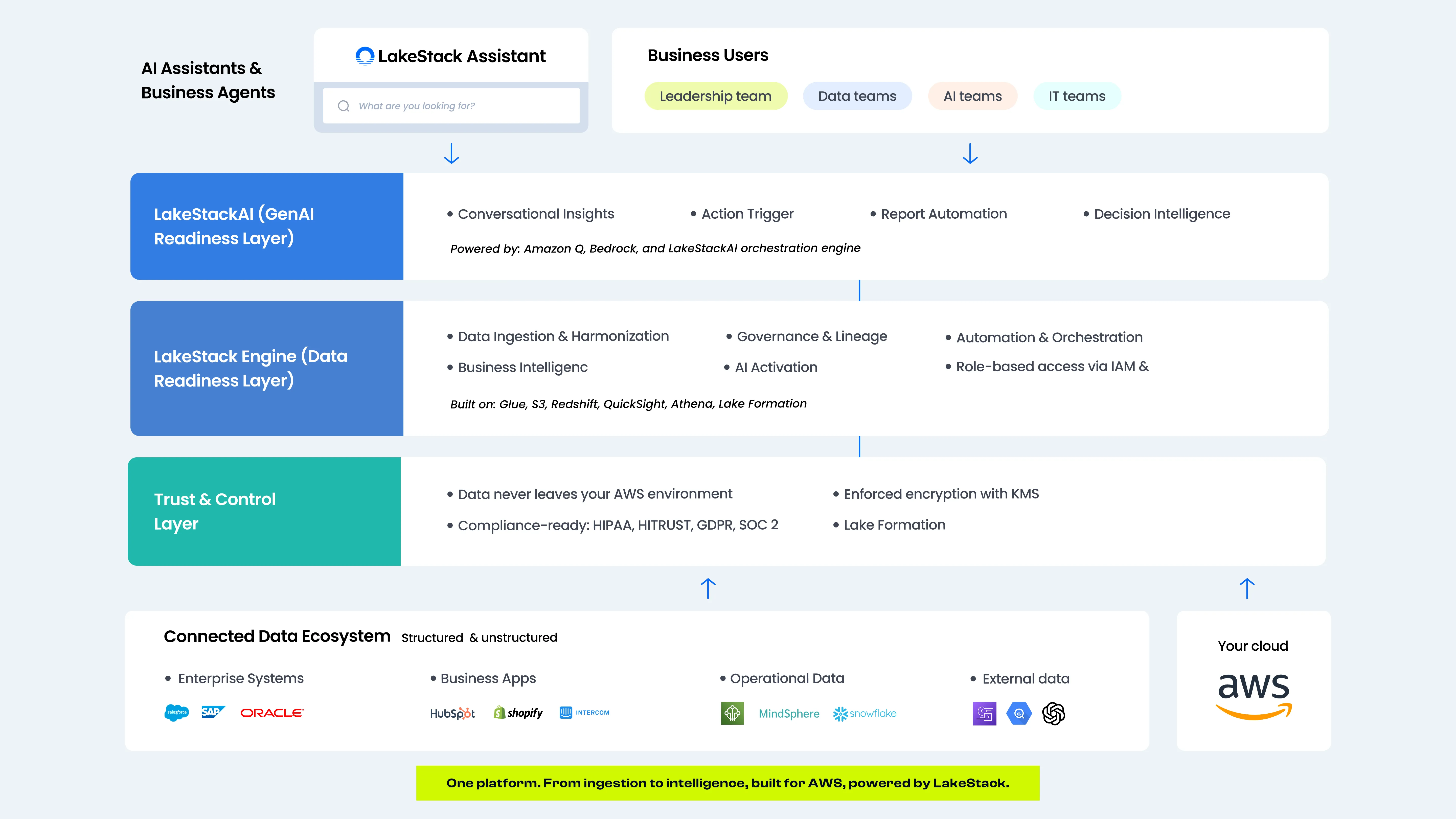Select the Leadership team pill
Screen dimensions: 1456x819
715,96
